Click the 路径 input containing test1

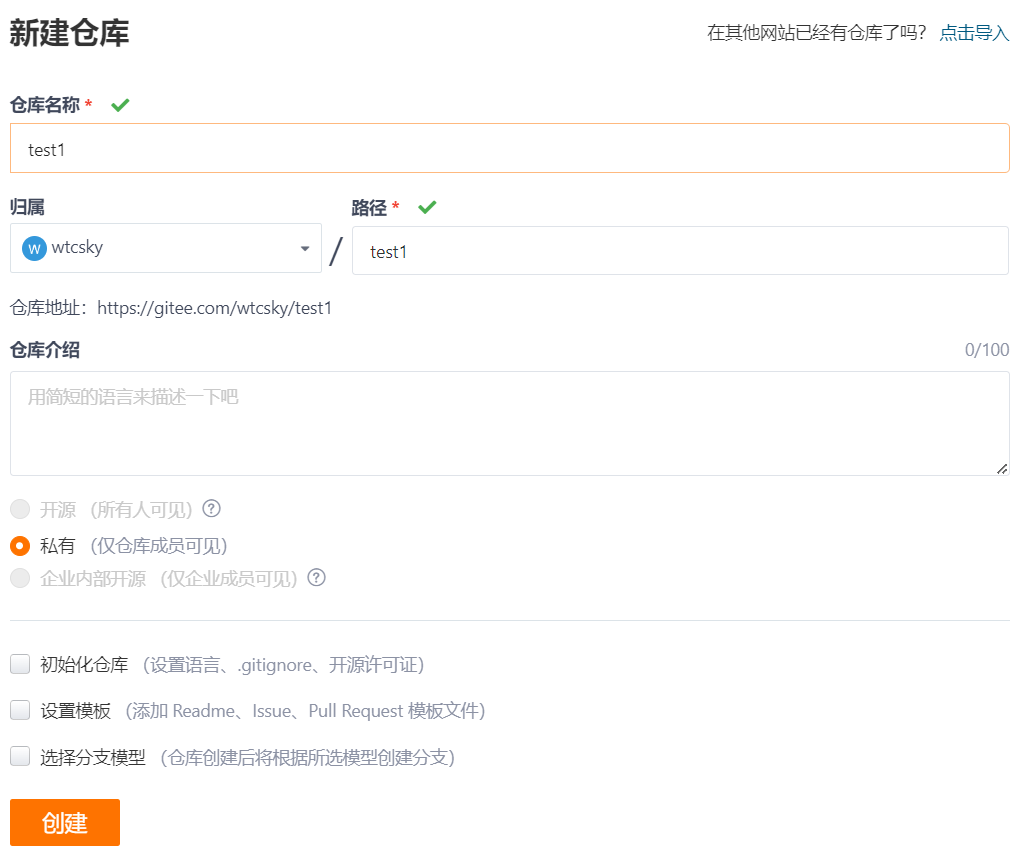(x=680, y=251)
